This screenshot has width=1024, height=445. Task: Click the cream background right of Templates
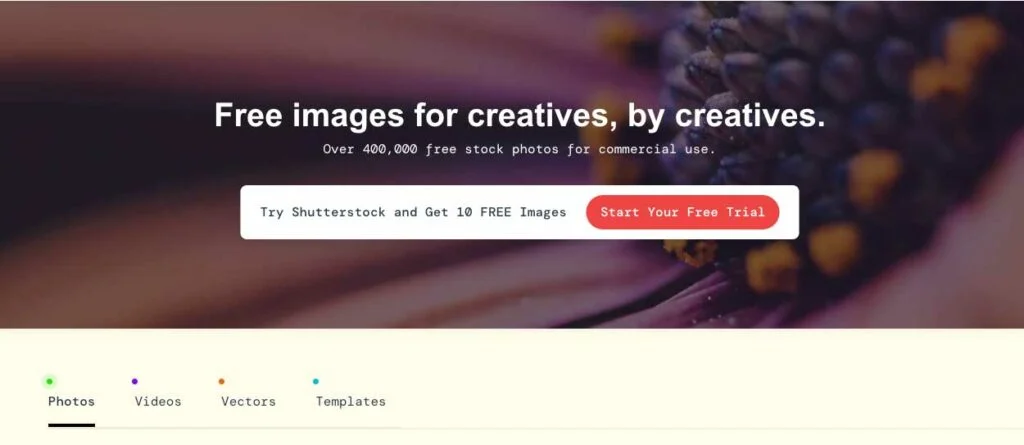pyautogui.click(x=705, y=392)
